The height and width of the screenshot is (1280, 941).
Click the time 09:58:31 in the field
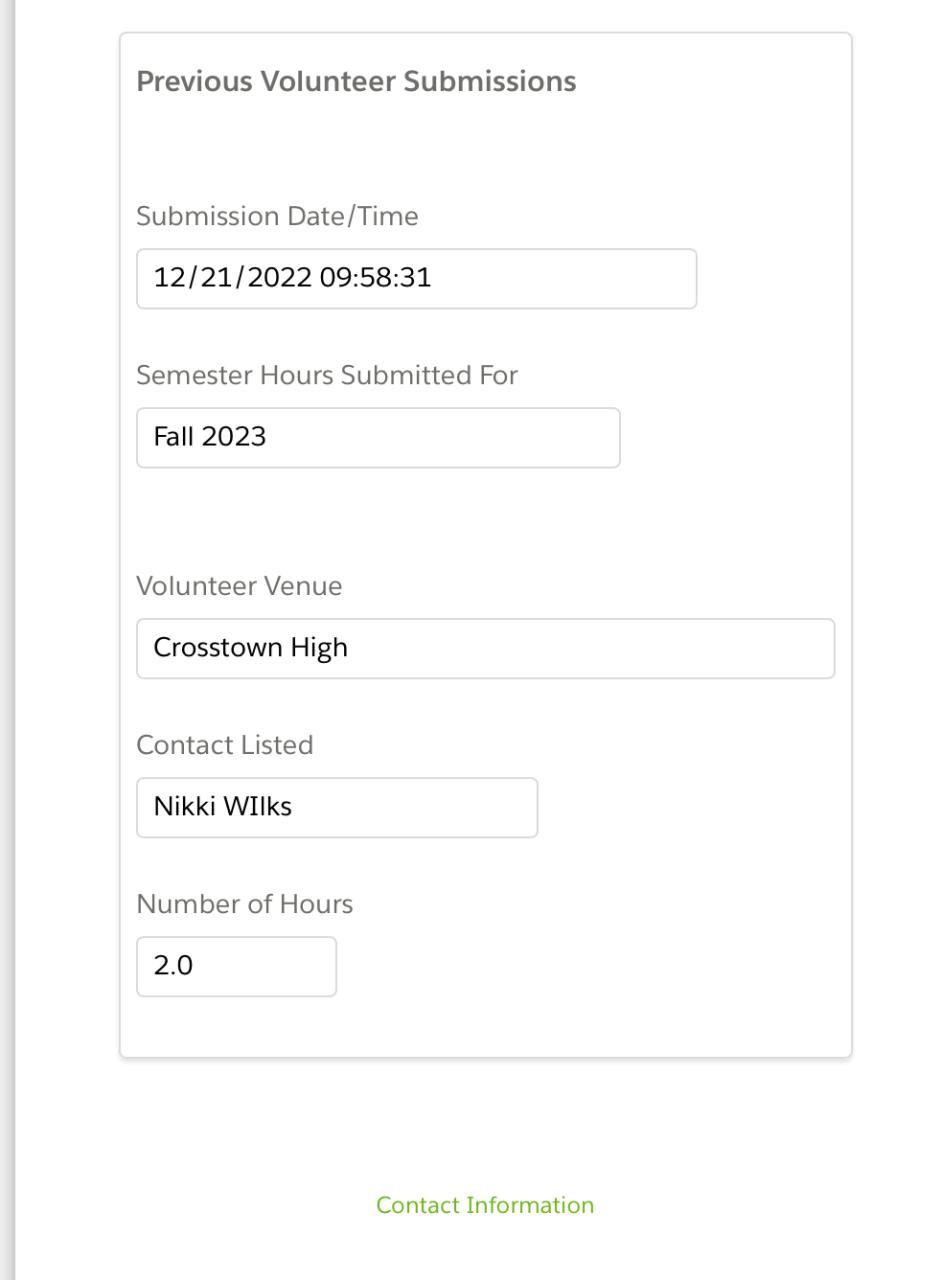375,278
